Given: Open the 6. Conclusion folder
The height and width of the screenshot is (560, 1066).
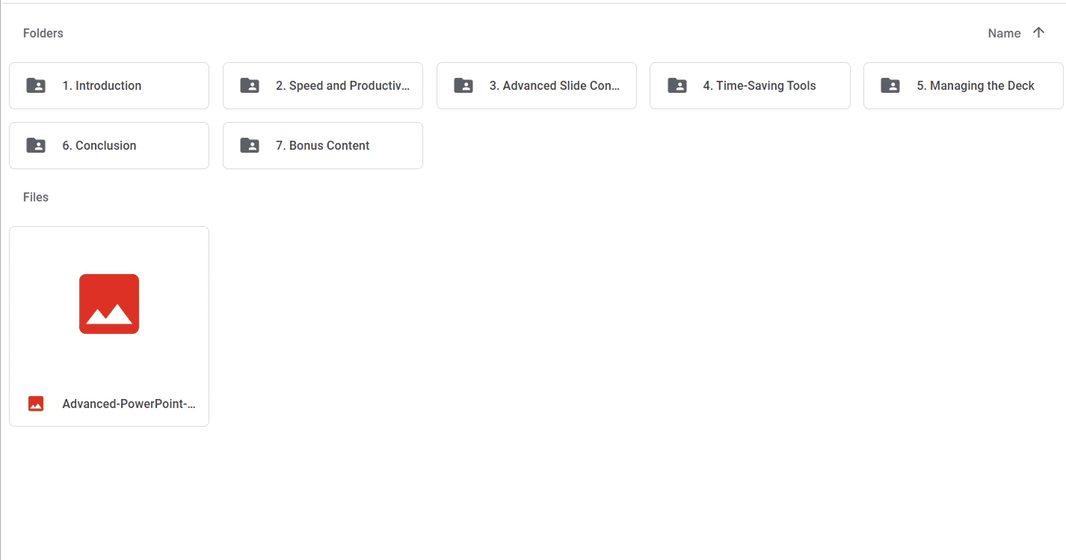Looking at the screenshot, I should [109, 145].
